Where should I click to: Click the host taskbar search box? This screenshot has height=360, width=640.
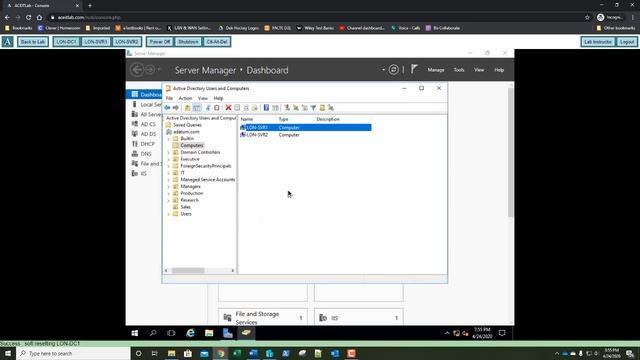[73, 353]
